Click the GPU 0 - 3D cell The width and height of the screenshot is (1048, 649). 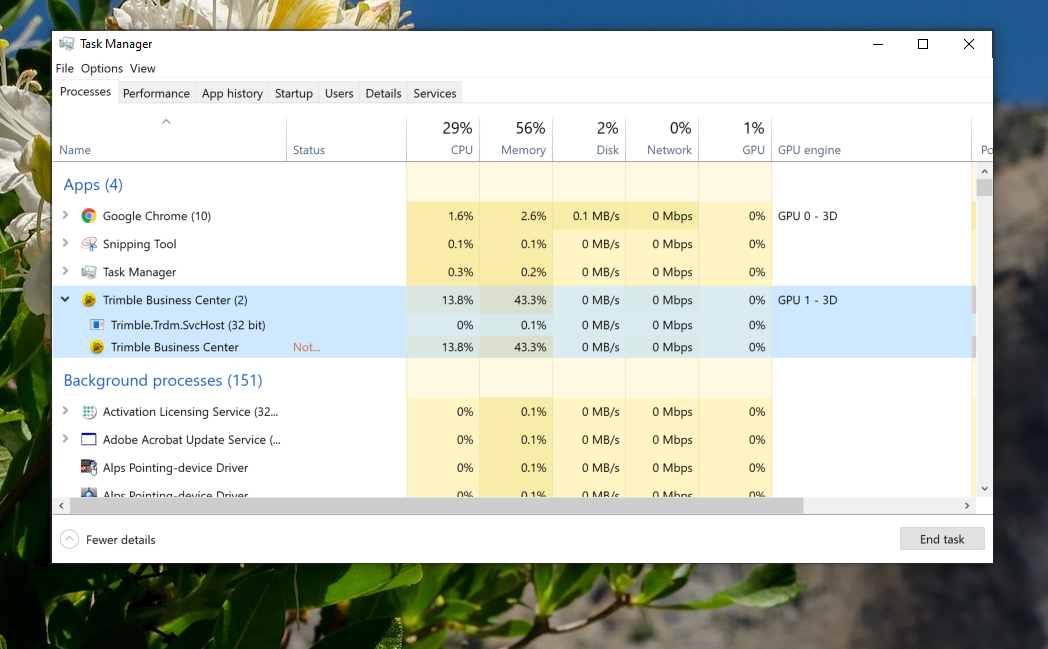tap(807, 216)
